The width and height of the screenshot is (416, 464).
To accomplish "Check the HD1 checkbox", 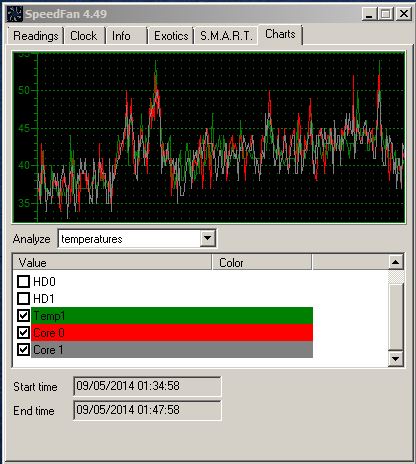I will (x=23, y=298).
